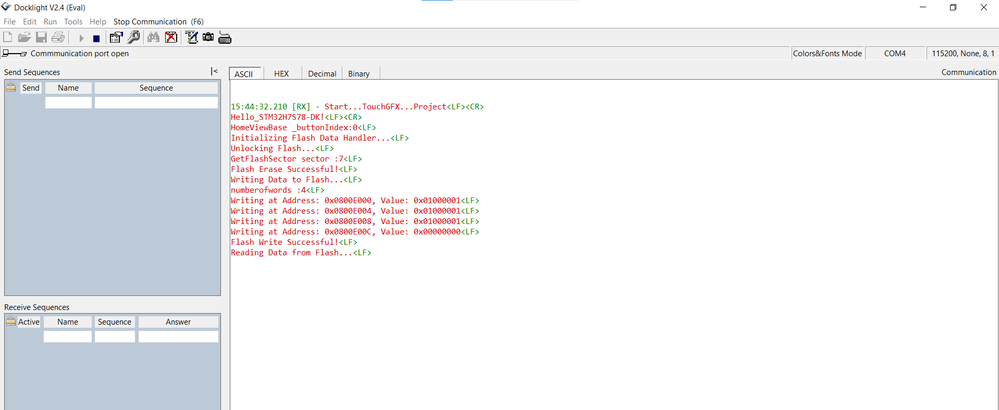
Task: Open the Edit menu
Action: point(30,22)
